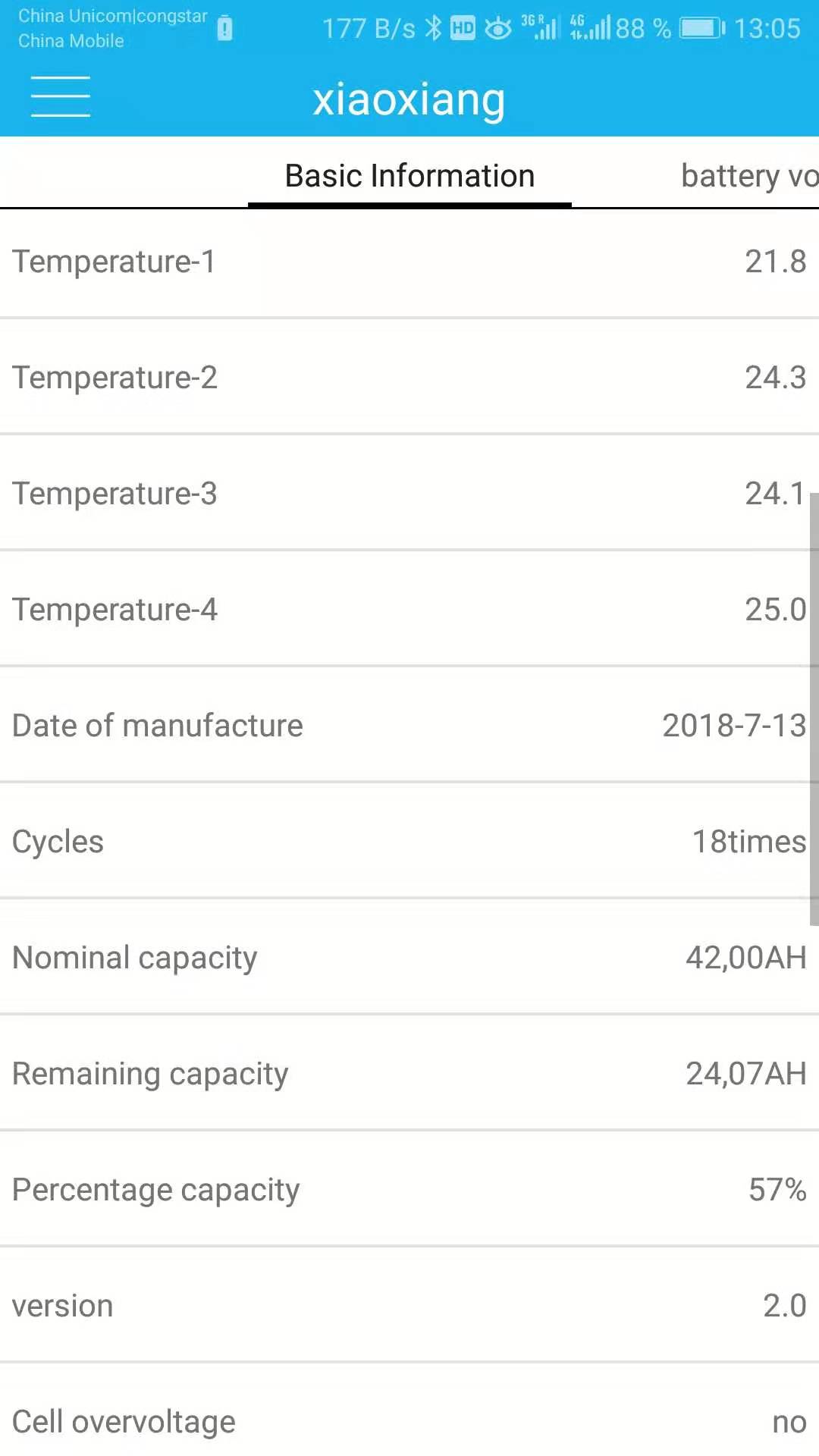Tap the Cycles row
Screen dimensions: 819x1456
click(x=409, y=842)
